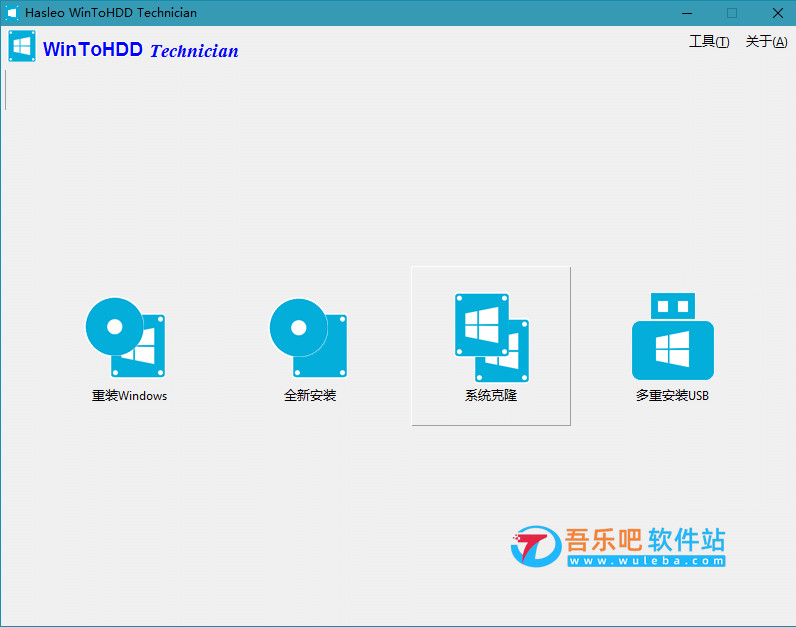Click the 多重安装USB text label
The image size is (796, 627).
click(x=672, y=395)
